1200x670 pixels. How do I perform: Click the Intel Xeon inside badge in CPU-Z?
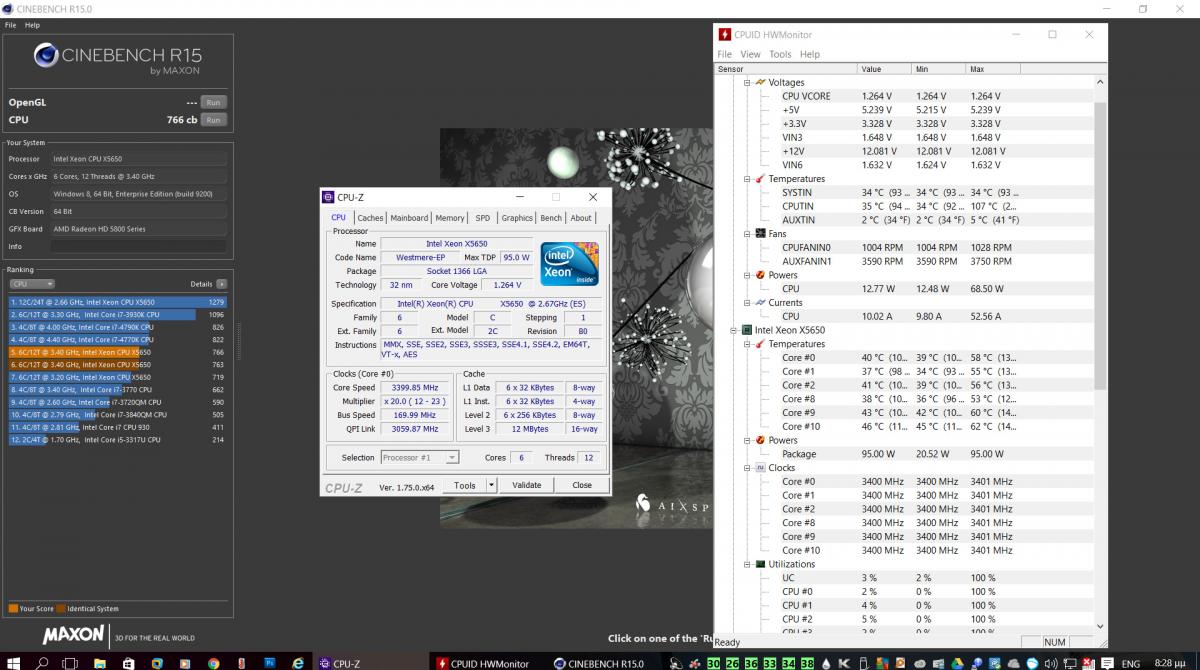pos(570,262)
